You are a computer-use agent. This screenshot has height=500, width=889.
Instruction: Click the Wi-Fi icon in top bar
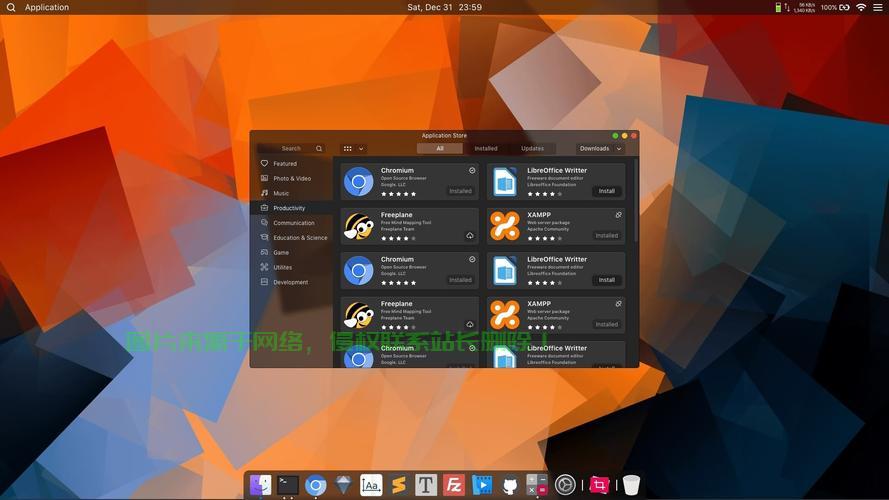point(861,7)
